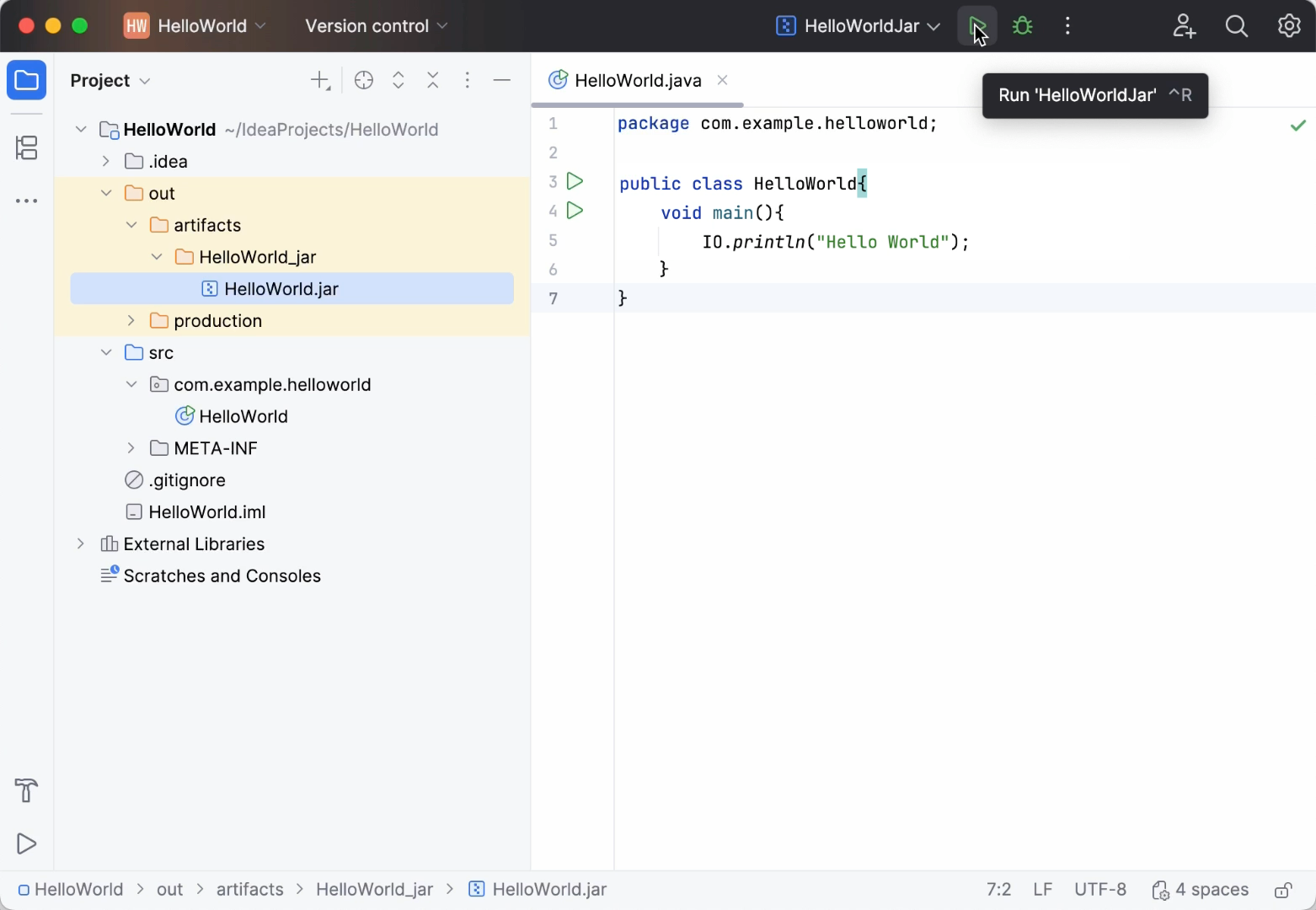The width and height of the screenshot is (1316, 910).
Task: Toggle the Project tool window stripe button
Action: point(26,80)
